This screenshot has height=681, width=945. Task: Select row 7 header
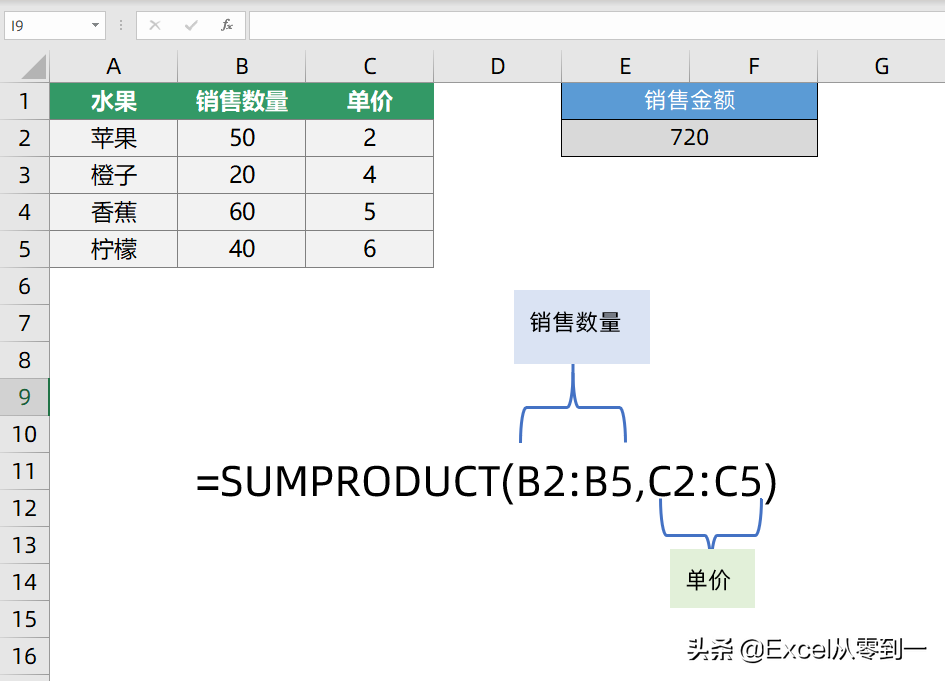[24, 323]
